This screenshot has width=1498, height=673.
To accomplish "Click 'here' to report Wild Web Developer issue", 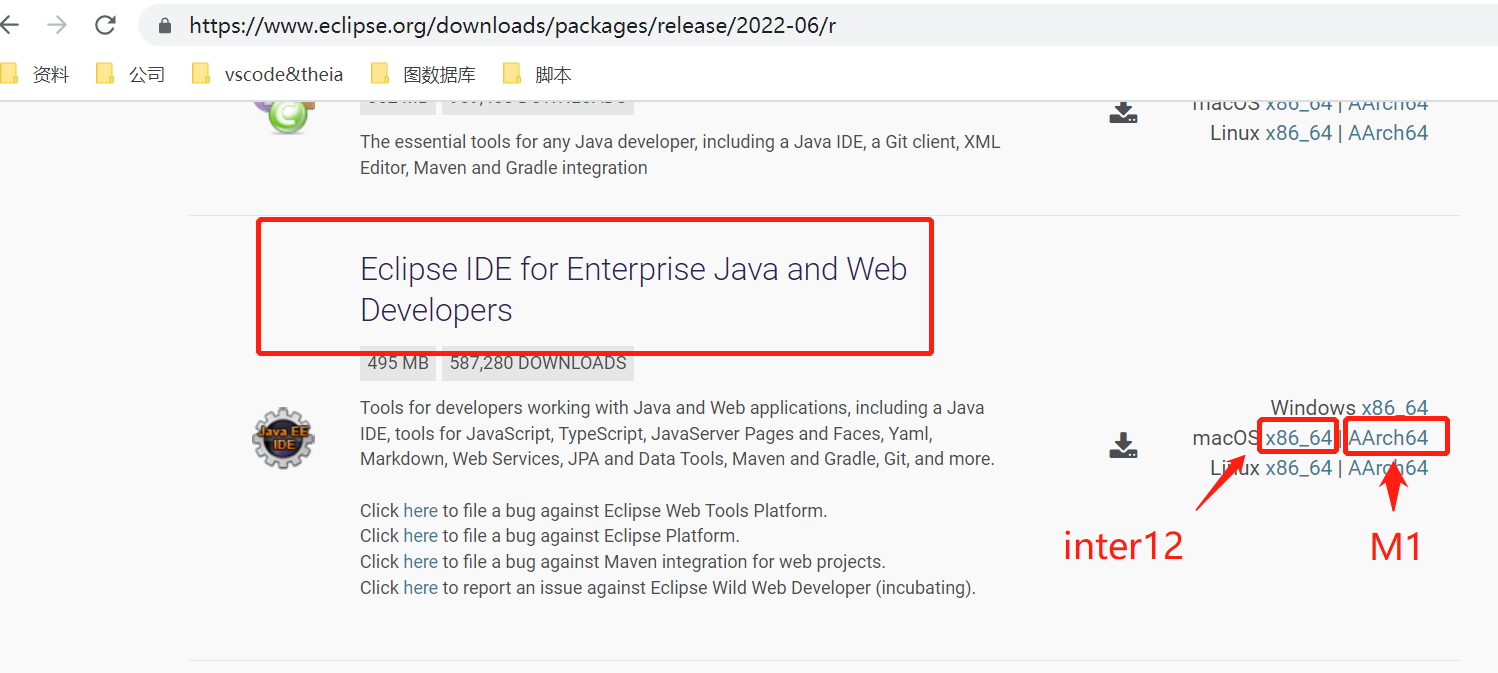I will 420,588.
